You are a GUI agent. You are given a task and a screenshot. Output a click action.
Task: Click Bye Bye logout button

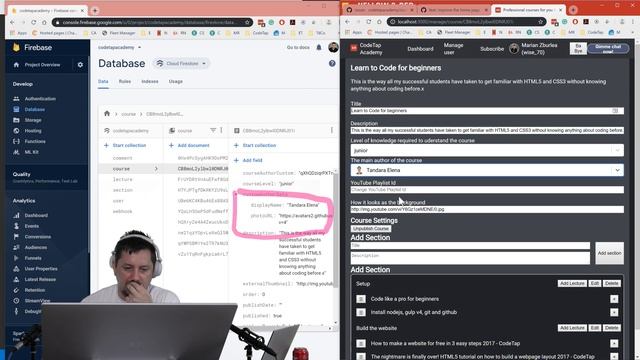(x=578, y=49)
